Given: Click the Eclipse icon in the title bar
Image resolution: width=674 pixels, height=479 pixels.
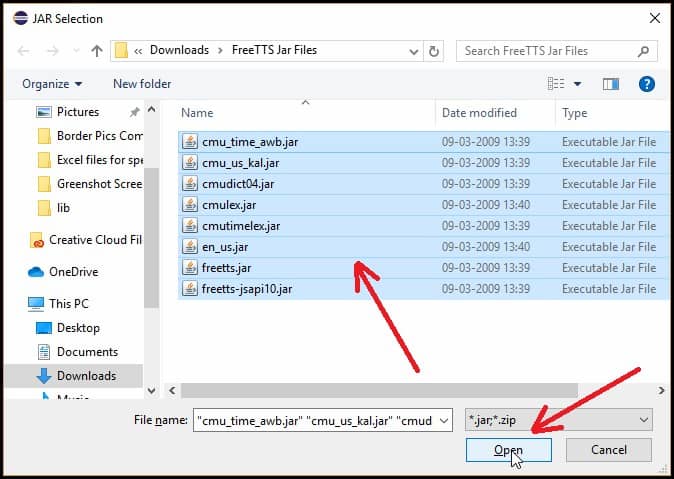Looking at the screenshot, I should click(x=20, y=18).
